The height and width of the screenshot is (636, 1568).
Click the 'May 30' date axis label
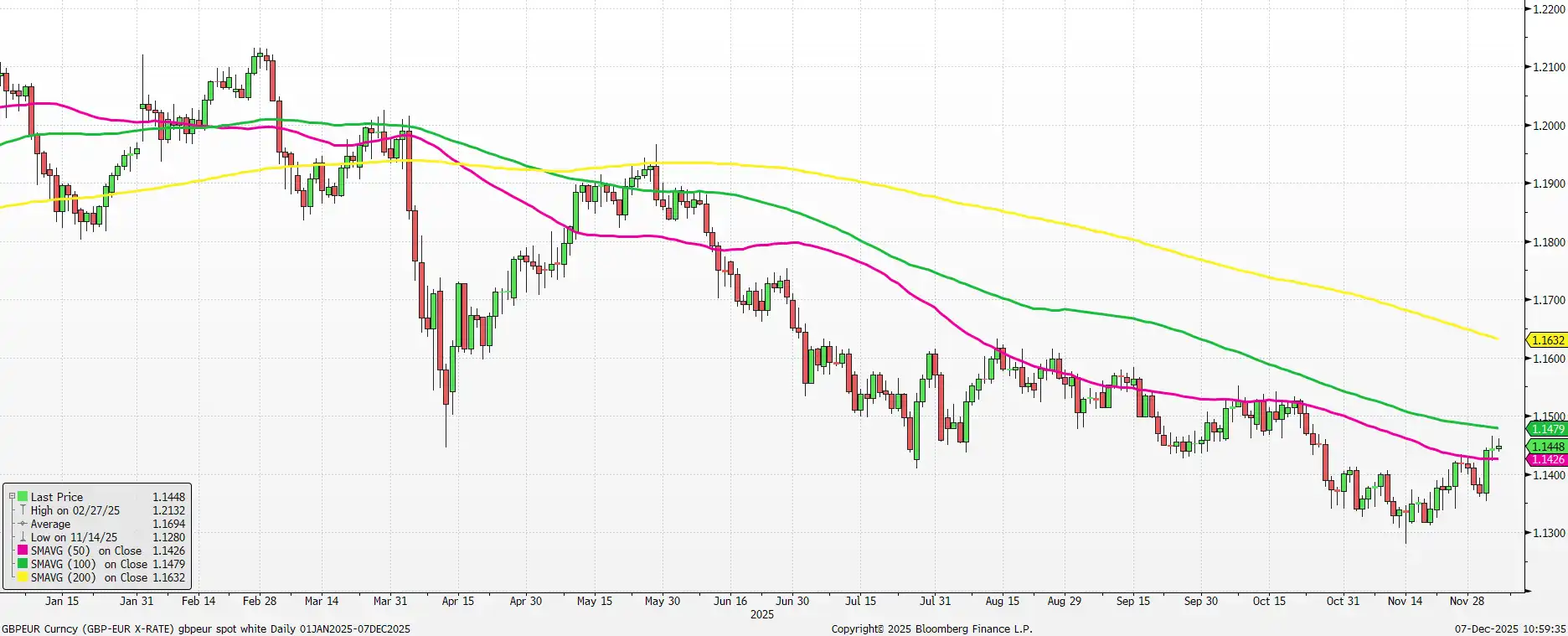[663, 601]
